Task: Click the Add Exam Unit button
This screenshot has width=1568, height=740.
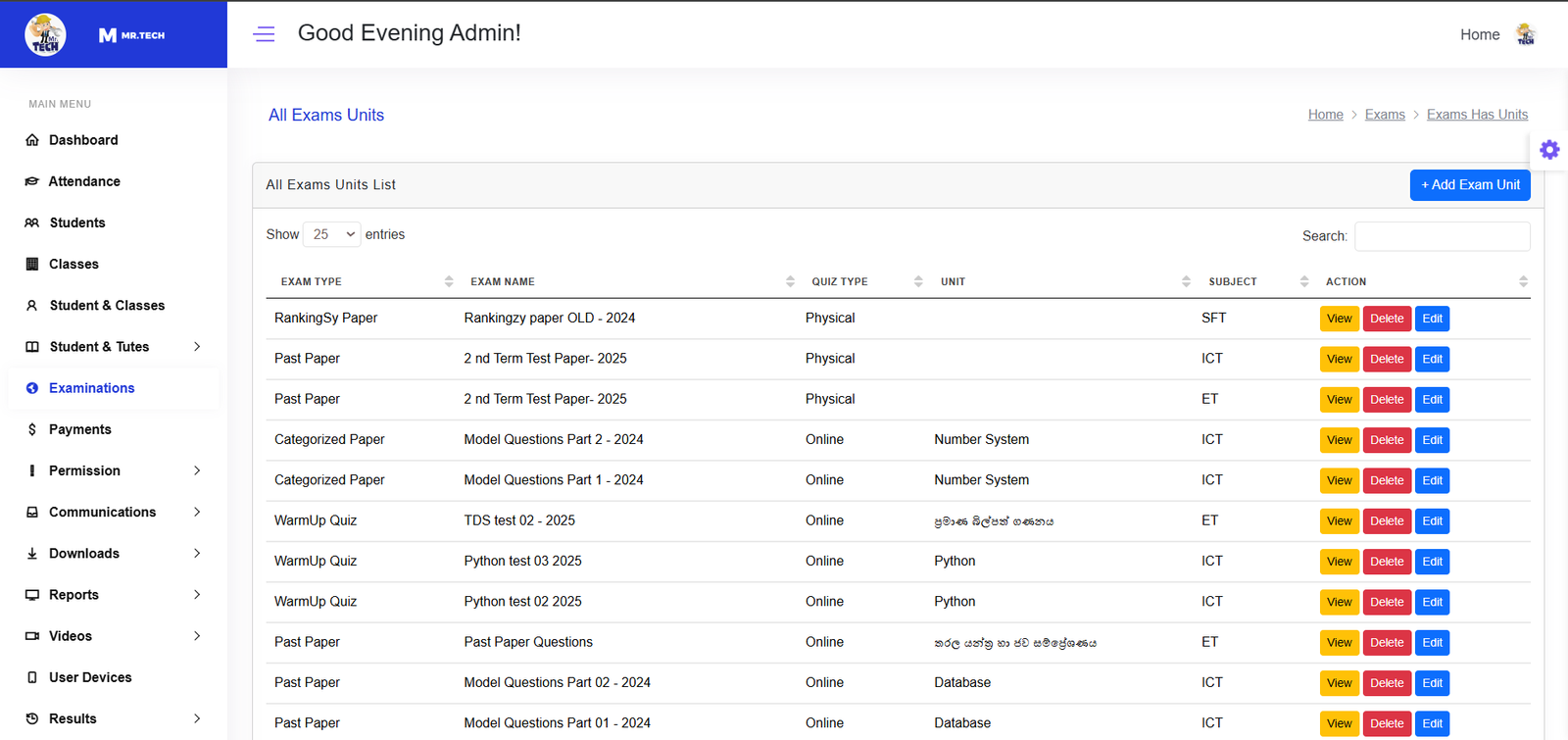Action: click(1469, 184)
